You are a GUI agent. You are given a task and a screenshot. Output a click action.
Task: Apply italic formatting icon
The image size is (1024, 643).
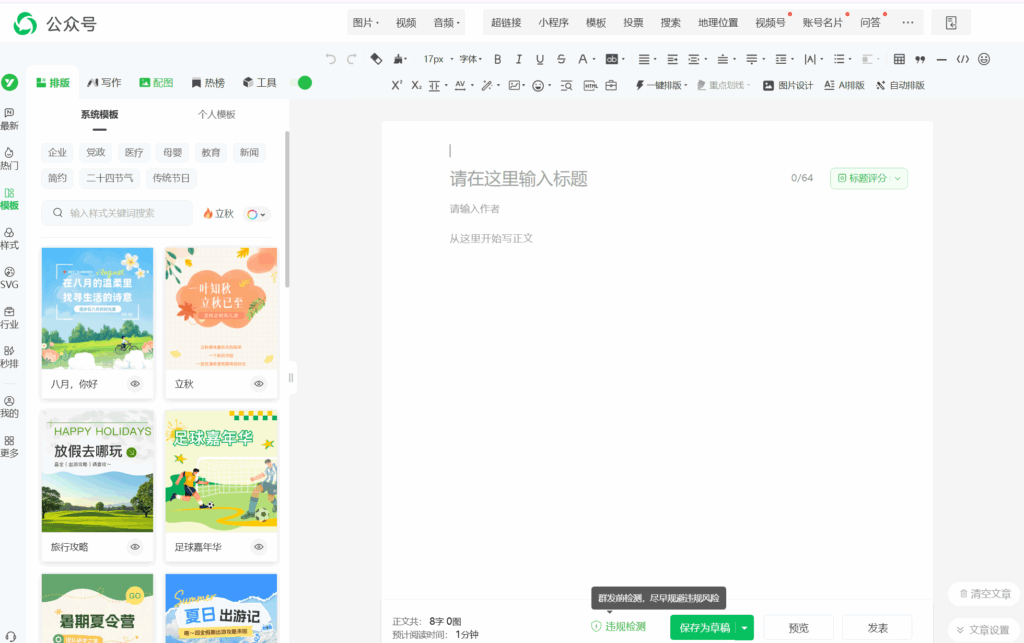coord(519,59)
